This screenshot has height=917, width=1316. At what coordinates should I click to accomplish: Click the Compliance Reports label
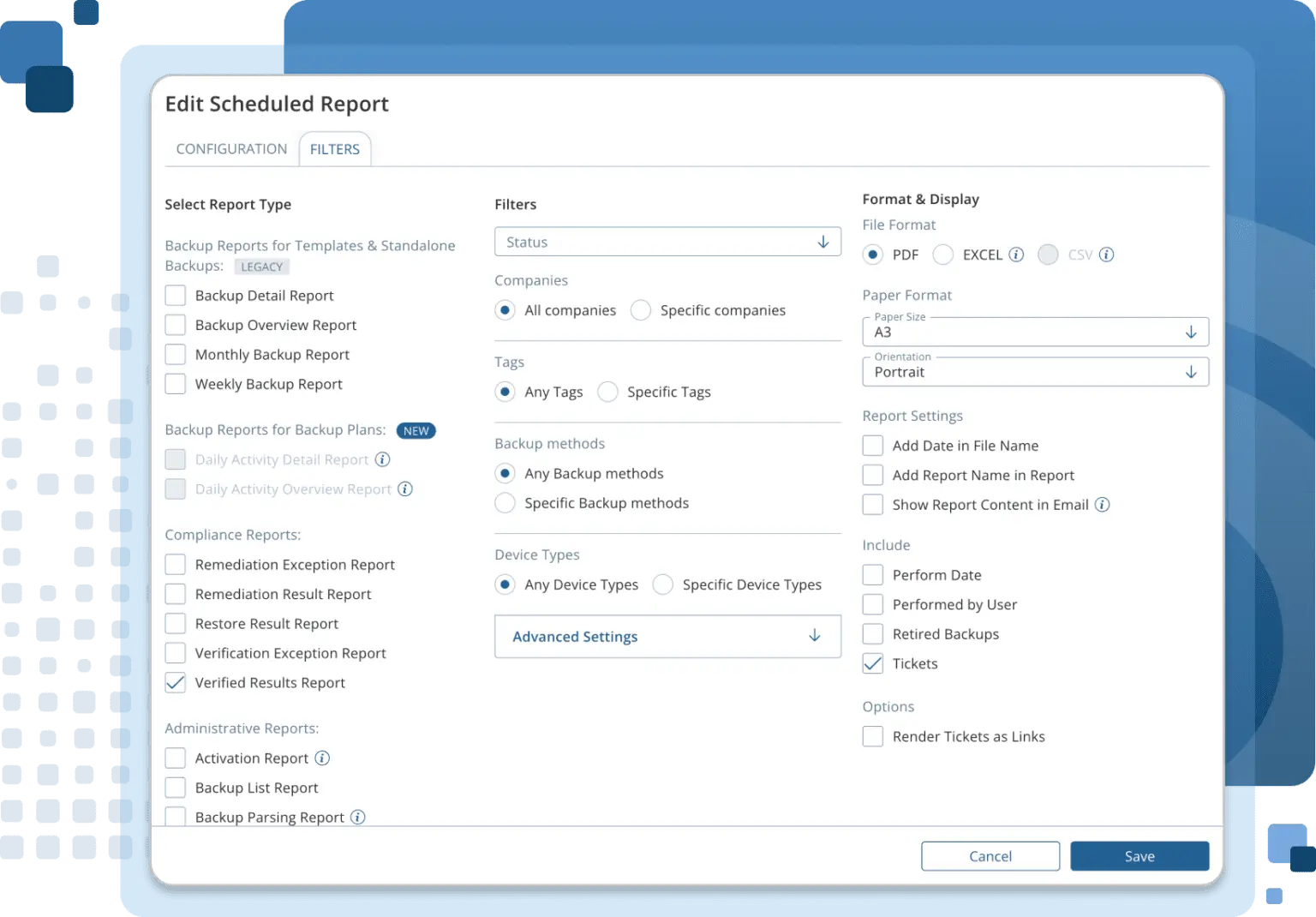click(x=233, y=535)
